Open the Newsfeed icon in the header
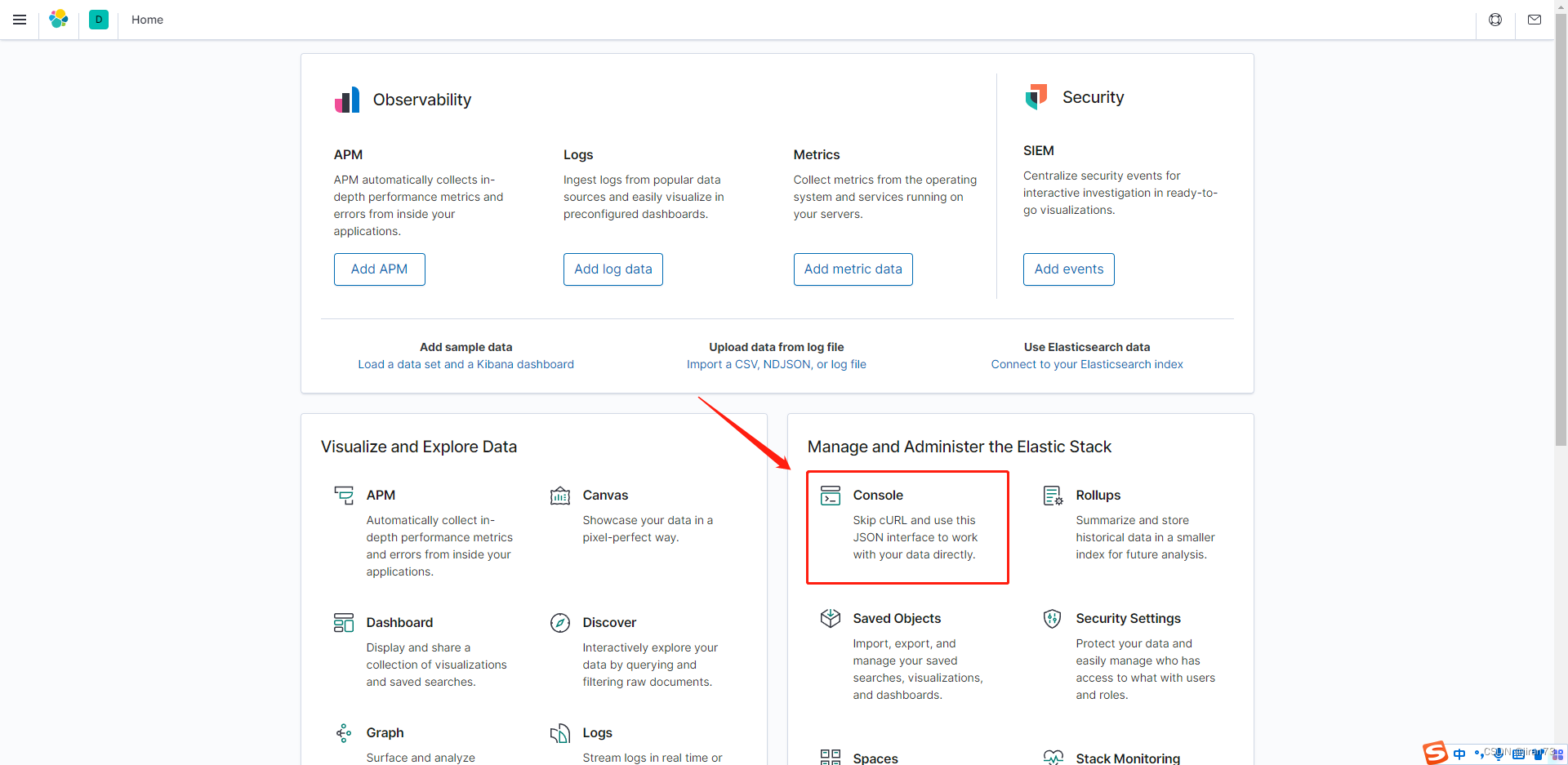1568x765 pixels. (1535, 19)
